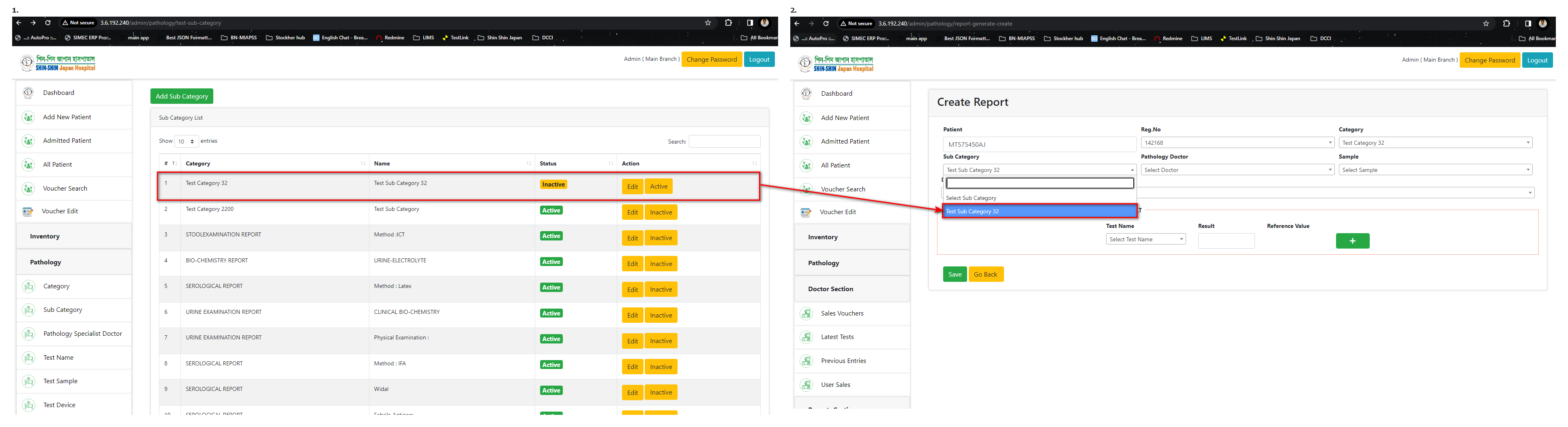
Task: Click Dashboard icon in right screenshot sidebar
Action: click(x=806, y=93)
